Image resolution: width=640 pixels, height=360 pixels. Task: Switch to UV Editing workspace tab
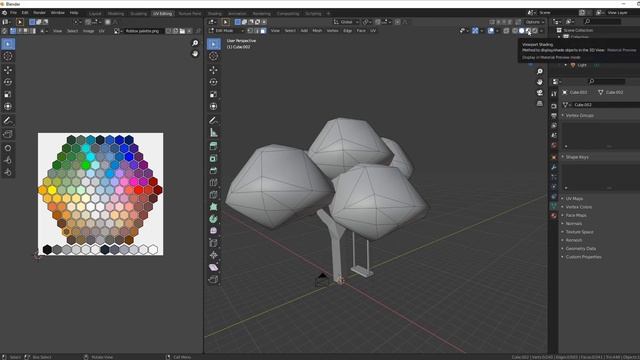[x=162, y=13]
